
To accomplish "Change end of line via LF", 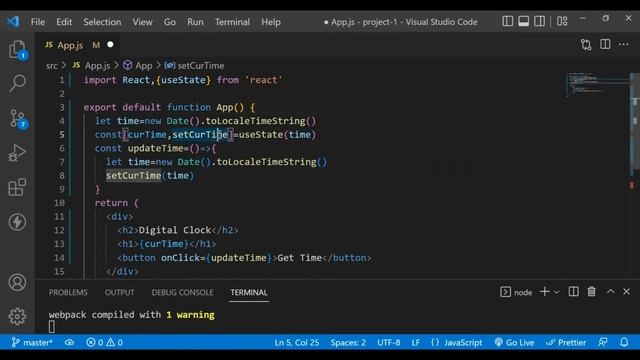I will point(416,342).
